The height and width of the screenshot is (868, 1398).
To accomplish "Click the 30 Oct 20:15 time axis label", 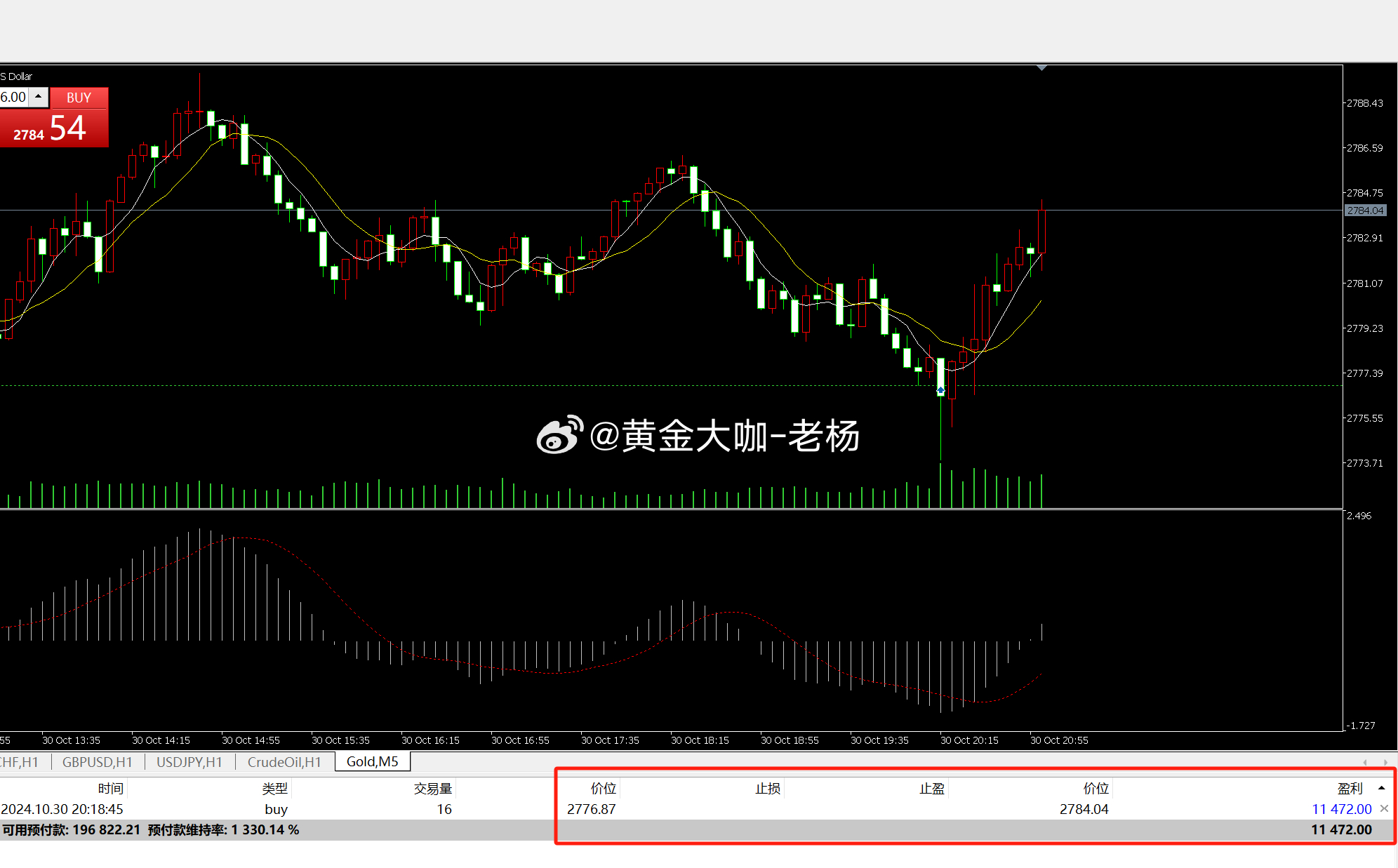I will pos(969,740).
